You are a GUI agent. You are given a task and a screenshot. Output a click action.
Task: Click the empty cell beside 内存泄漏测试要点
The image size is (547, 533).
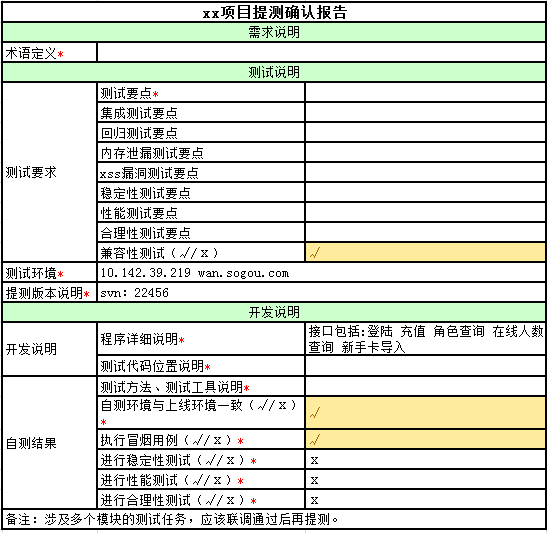click(x=425, y=152)
